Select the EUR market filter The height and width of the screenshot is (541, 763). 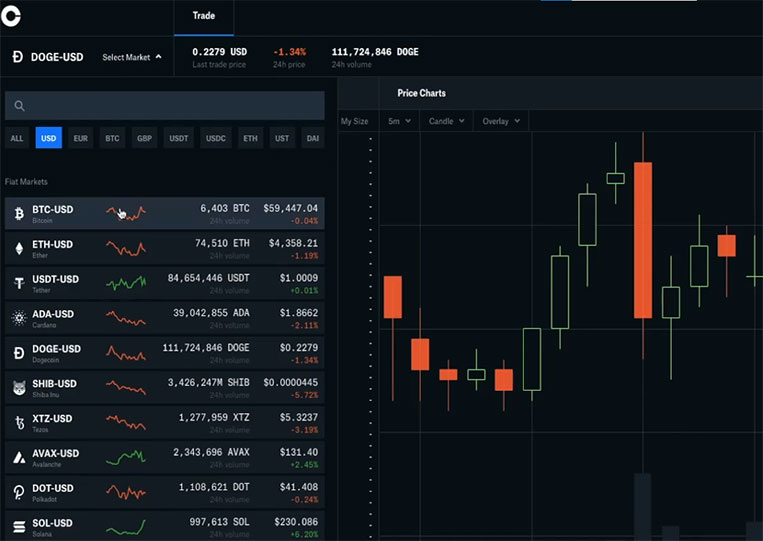(81, 138)
